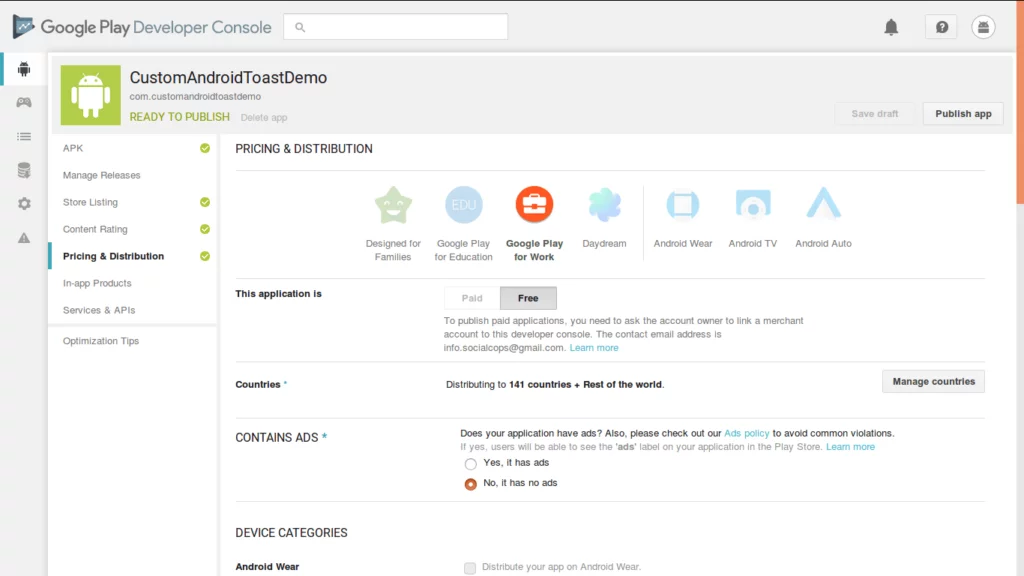The width and height of the screenshot is (1024, 576).
Task: Select the Designed for Families program icon
Action: [x=393, y=204]
